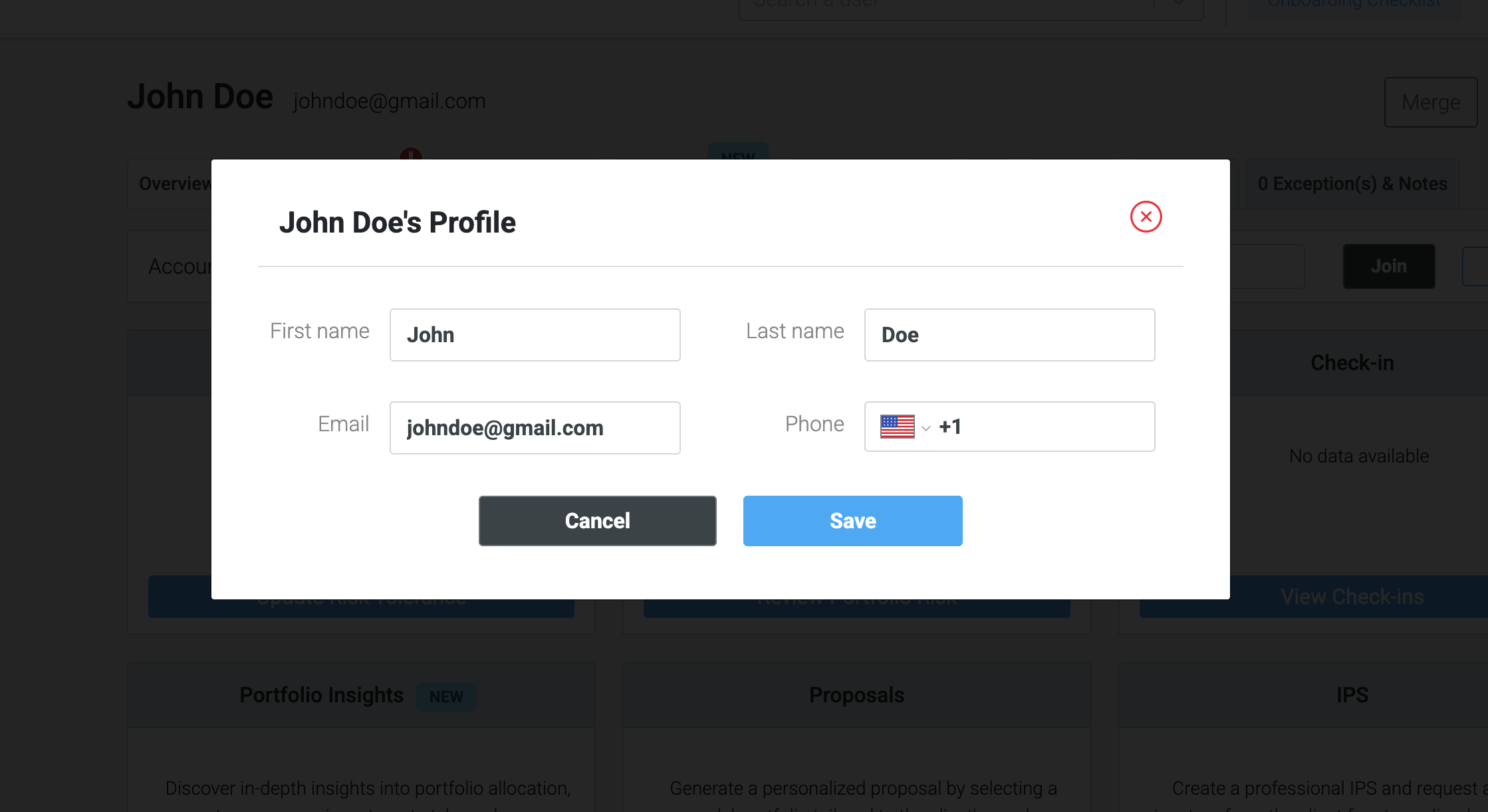Click the No data available text
This screenshot has width=1488, height=812.
point(1359,457)
